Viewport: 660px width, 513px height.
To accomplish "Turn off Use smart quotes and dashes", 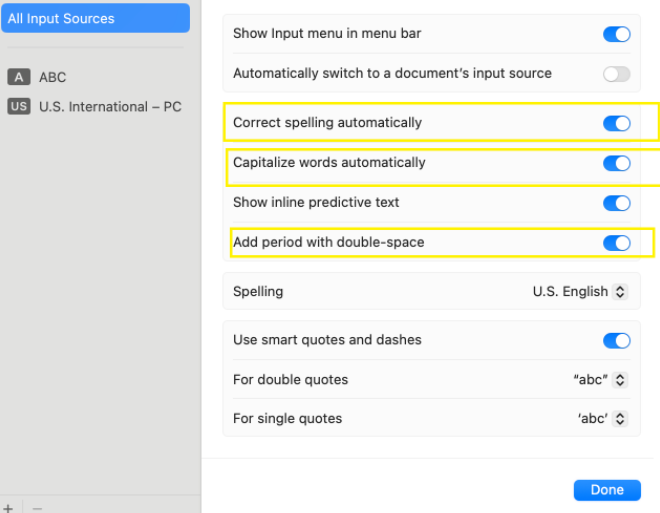I will 616,340.
